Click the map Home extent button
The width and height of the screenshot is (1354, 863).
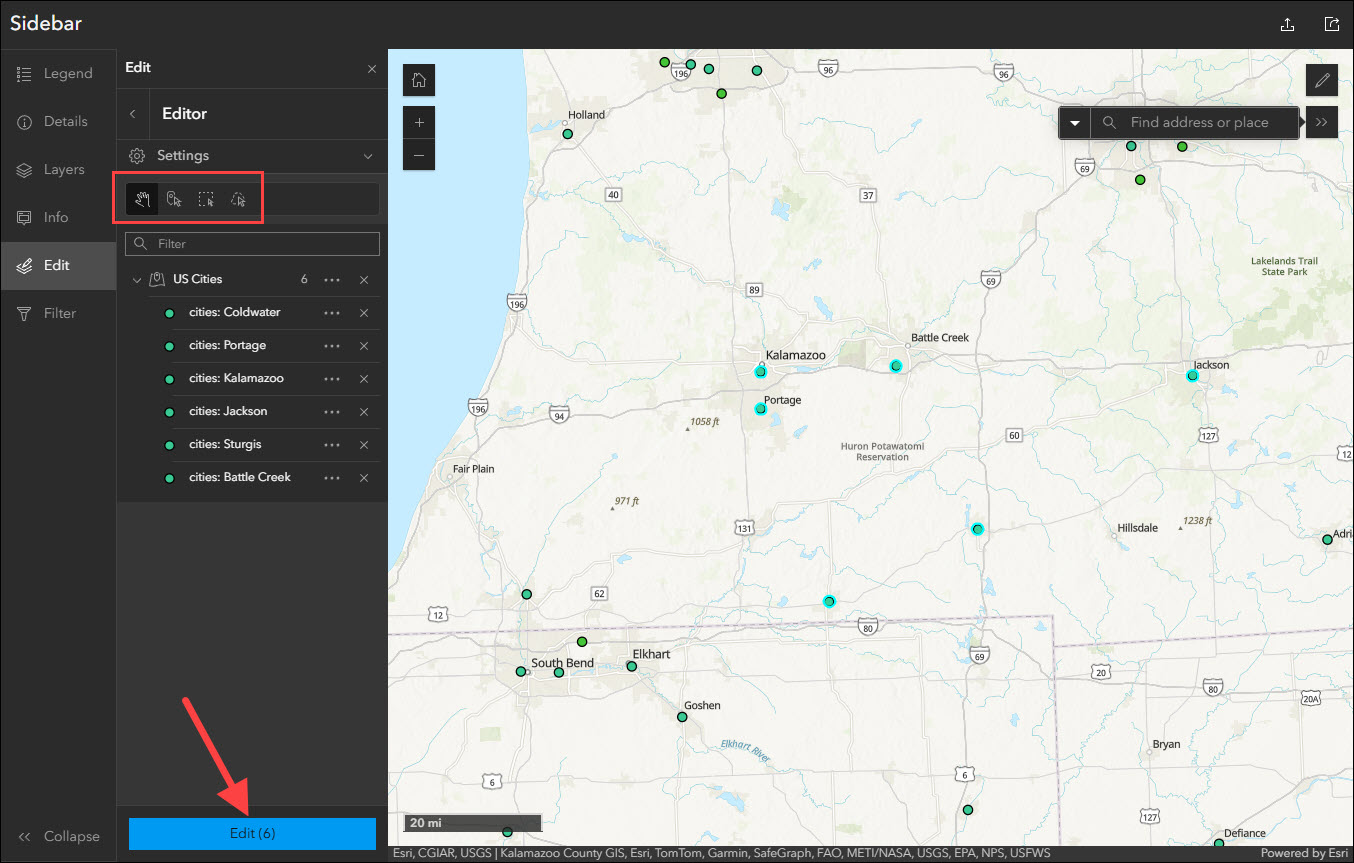418,81
